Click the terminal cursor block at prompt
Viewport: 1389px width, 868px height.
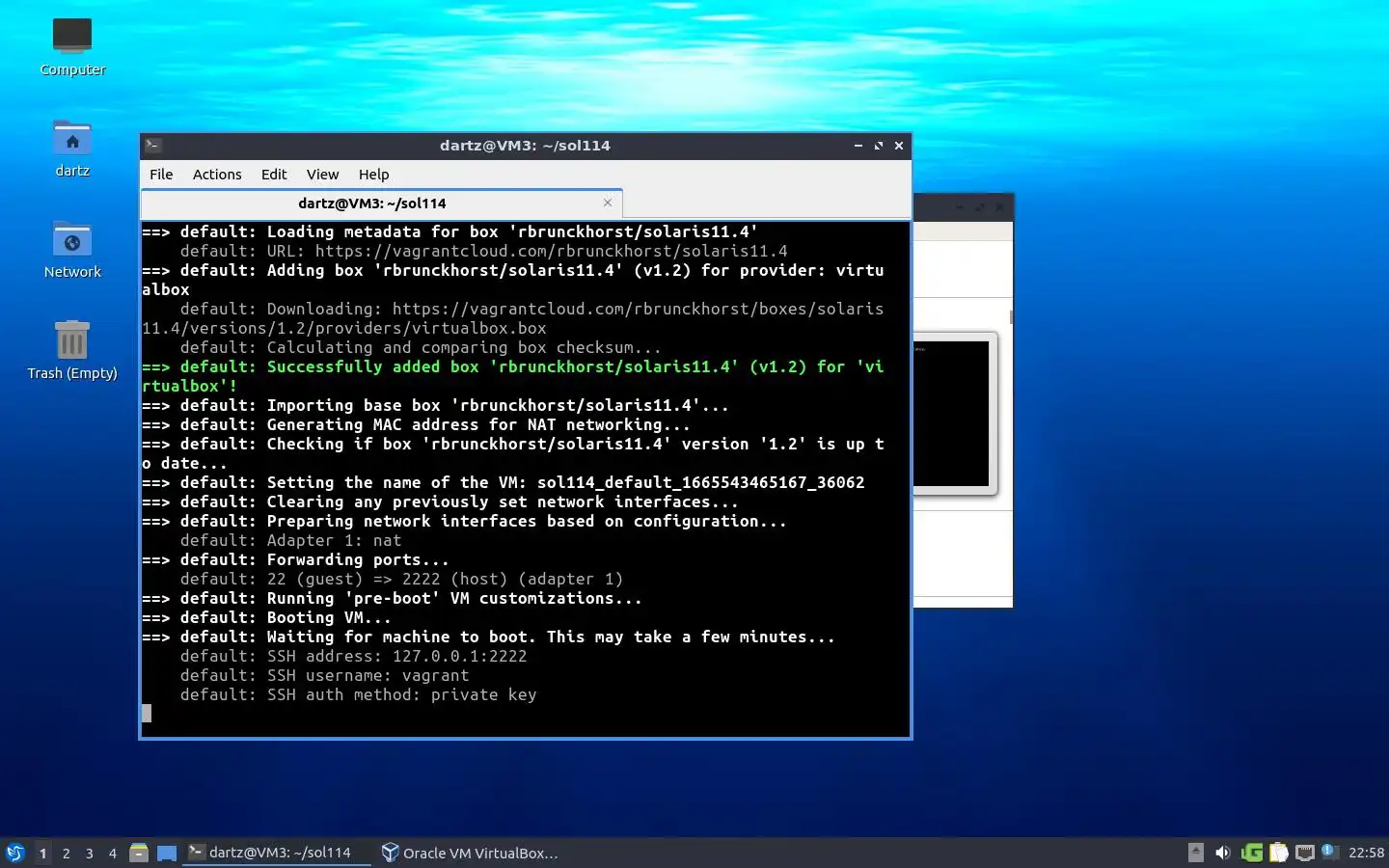(x=147, y=714)
